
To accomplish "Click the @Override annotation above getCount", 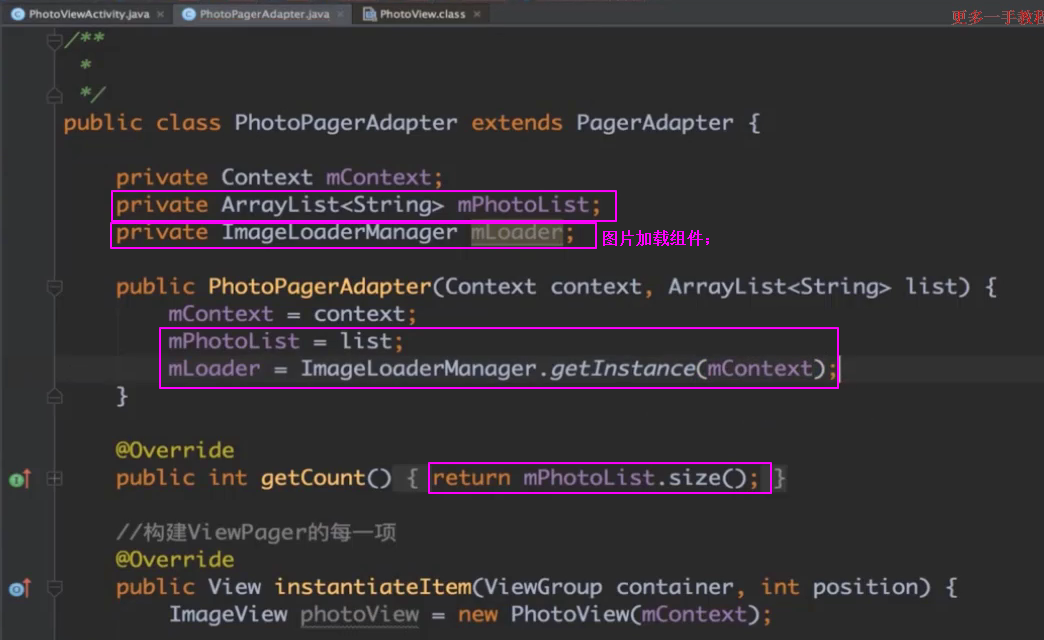I will click(174, 451).
